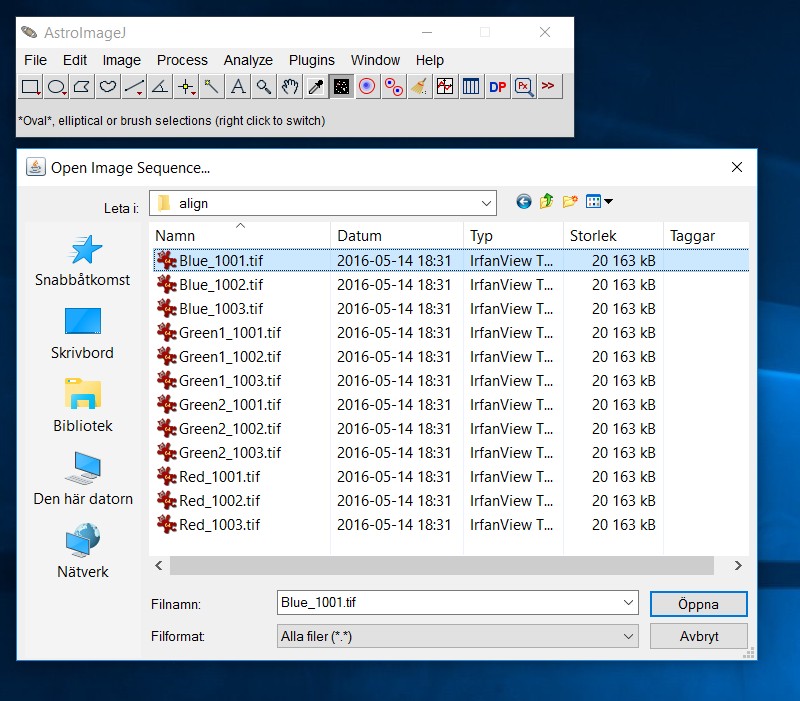The image size is (800, 701).
Task: Click the Px coordinate converter icon
Action: (x=523, y=86)
